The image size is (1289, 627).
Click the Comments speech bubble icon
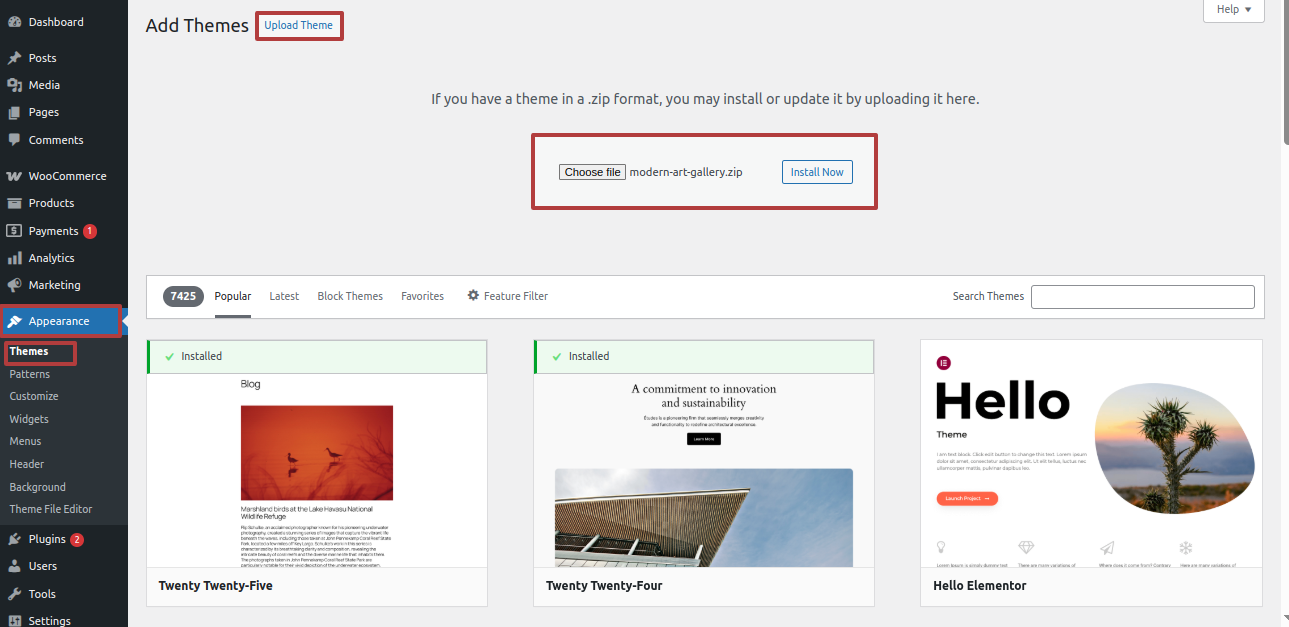point(15,140)
